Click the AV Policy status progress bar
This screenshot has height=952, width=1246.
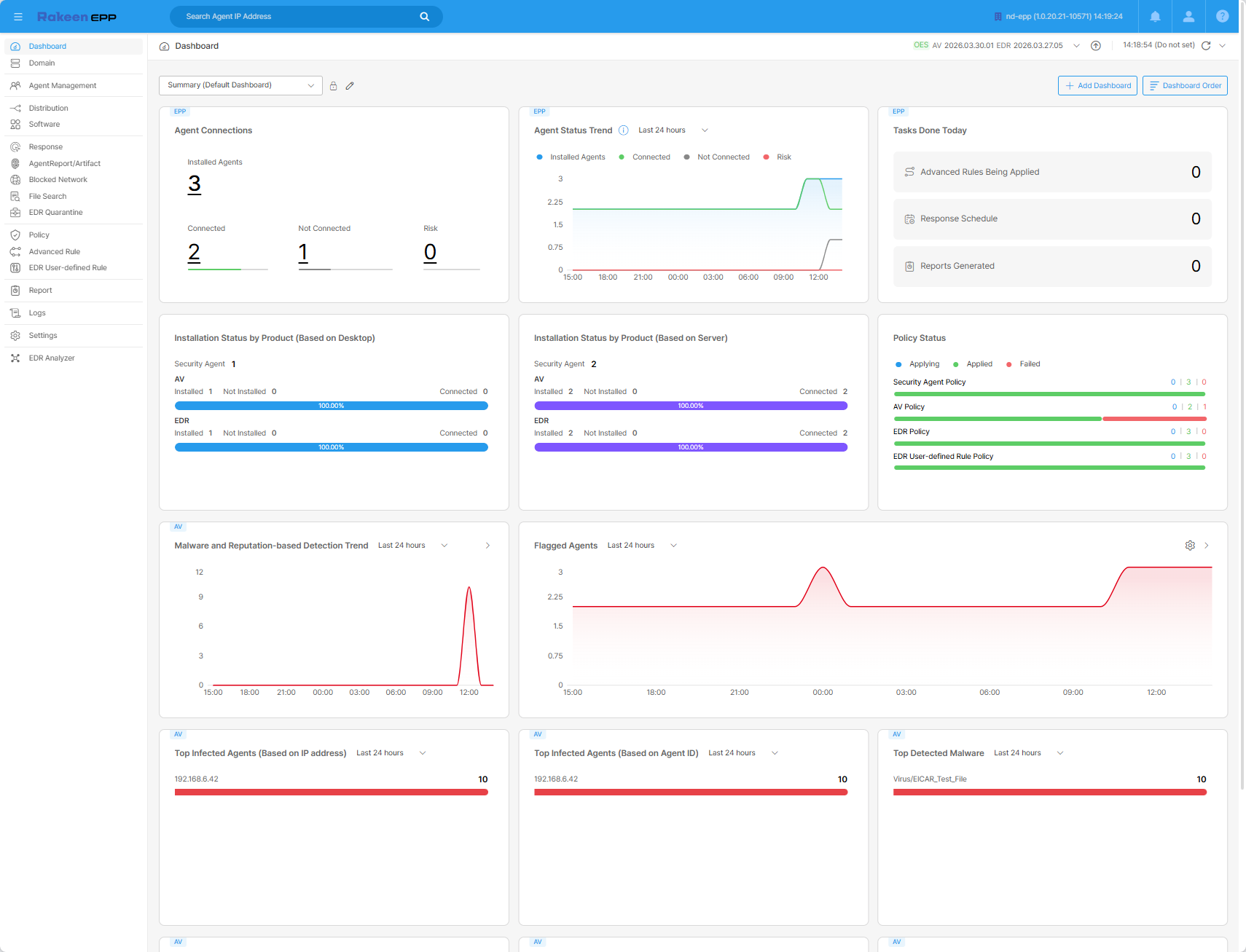(1050, 419)
